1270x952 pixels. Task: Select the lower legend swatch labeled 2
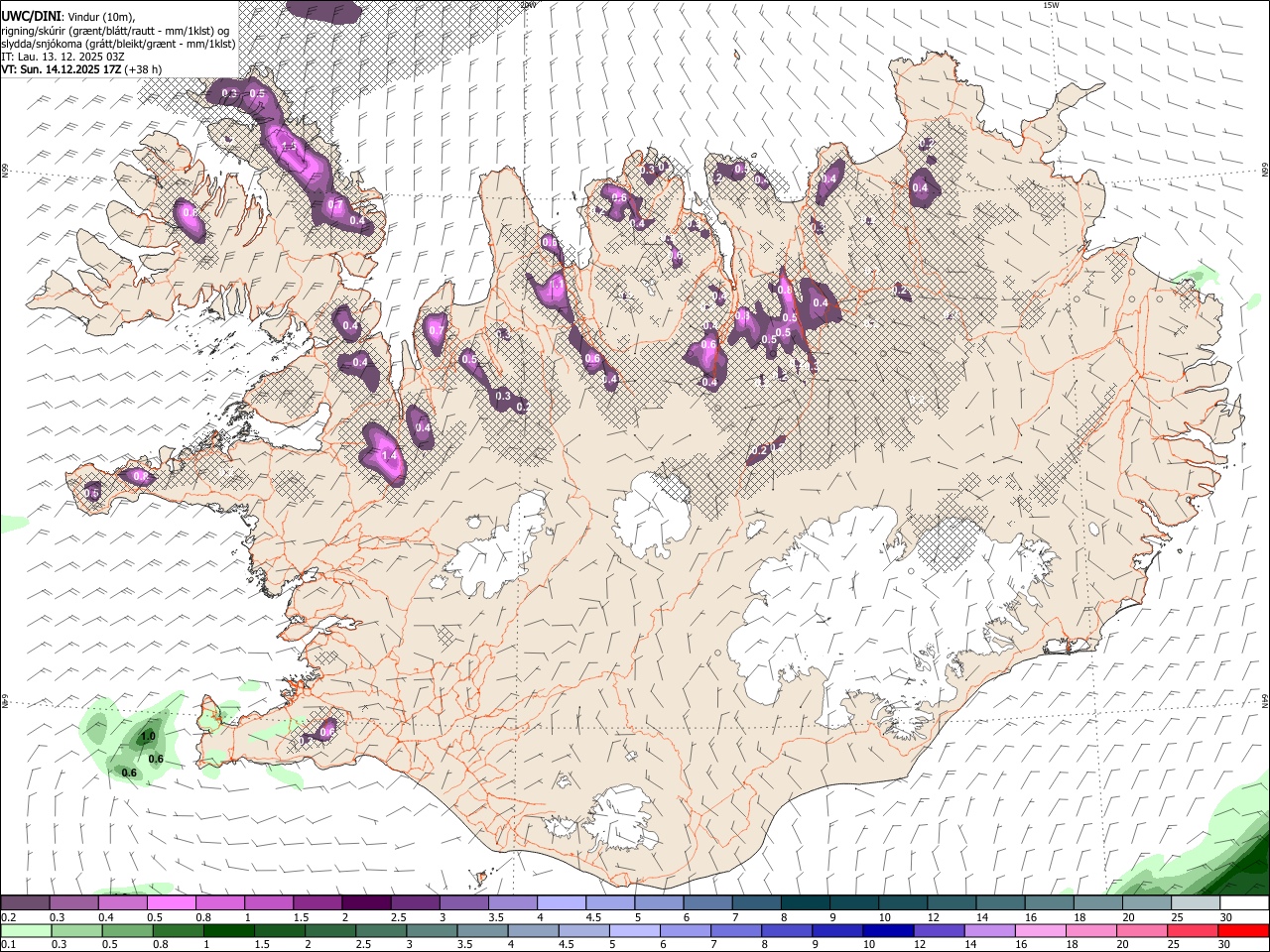pyautogui.click(x=330, y=930)
